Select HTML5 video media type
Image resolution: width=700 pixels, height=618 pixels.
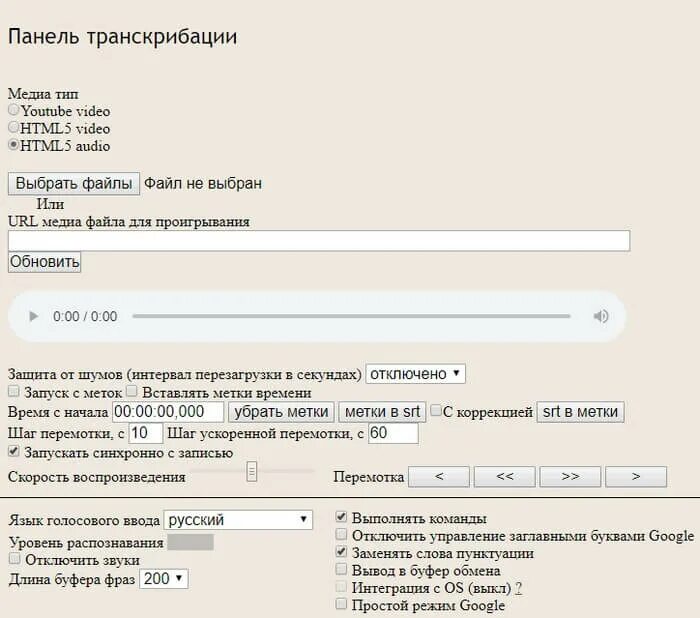tap(14, 127)
